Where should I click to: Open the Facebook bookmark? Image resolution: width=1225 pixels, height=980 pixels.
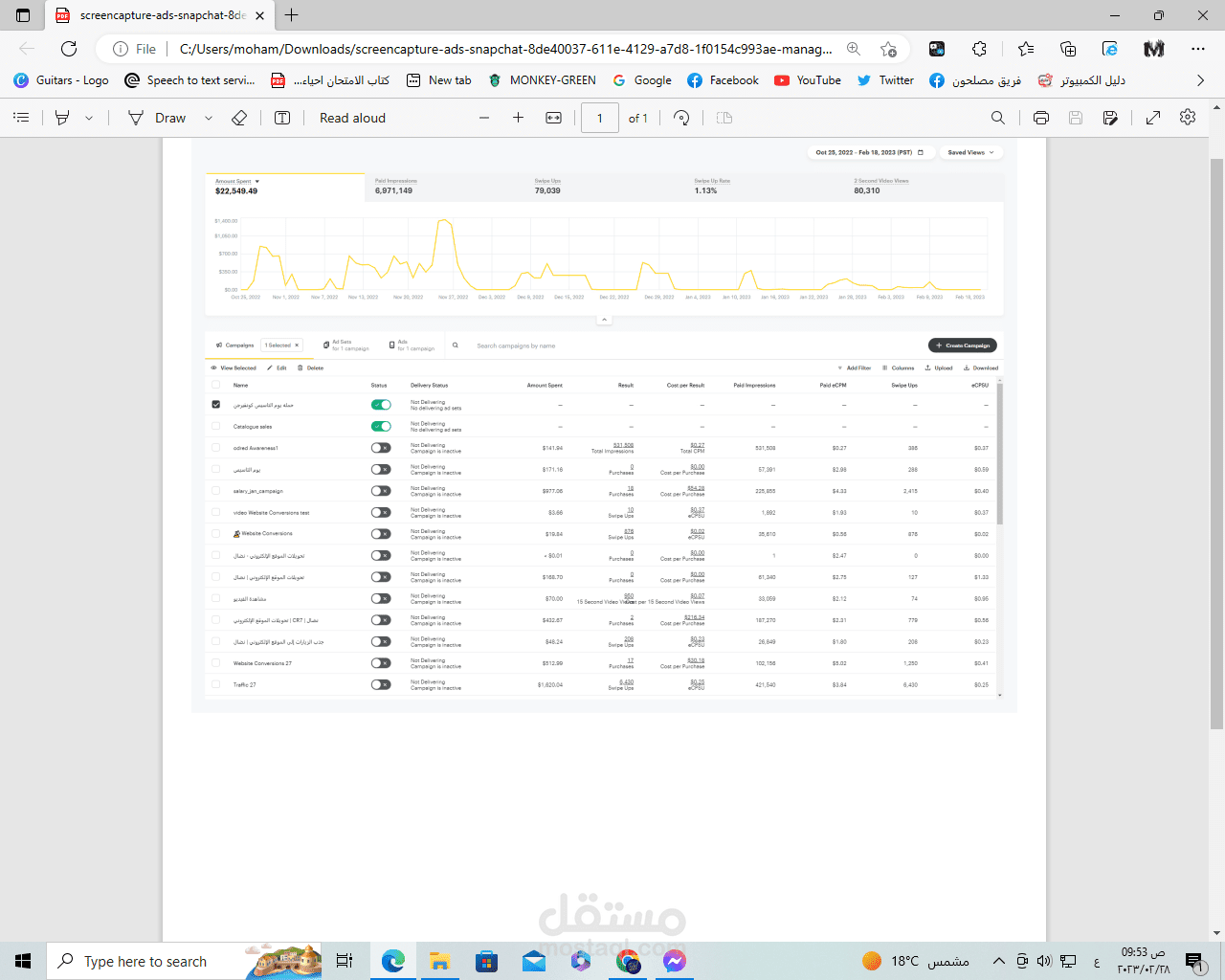coord(723,80)
